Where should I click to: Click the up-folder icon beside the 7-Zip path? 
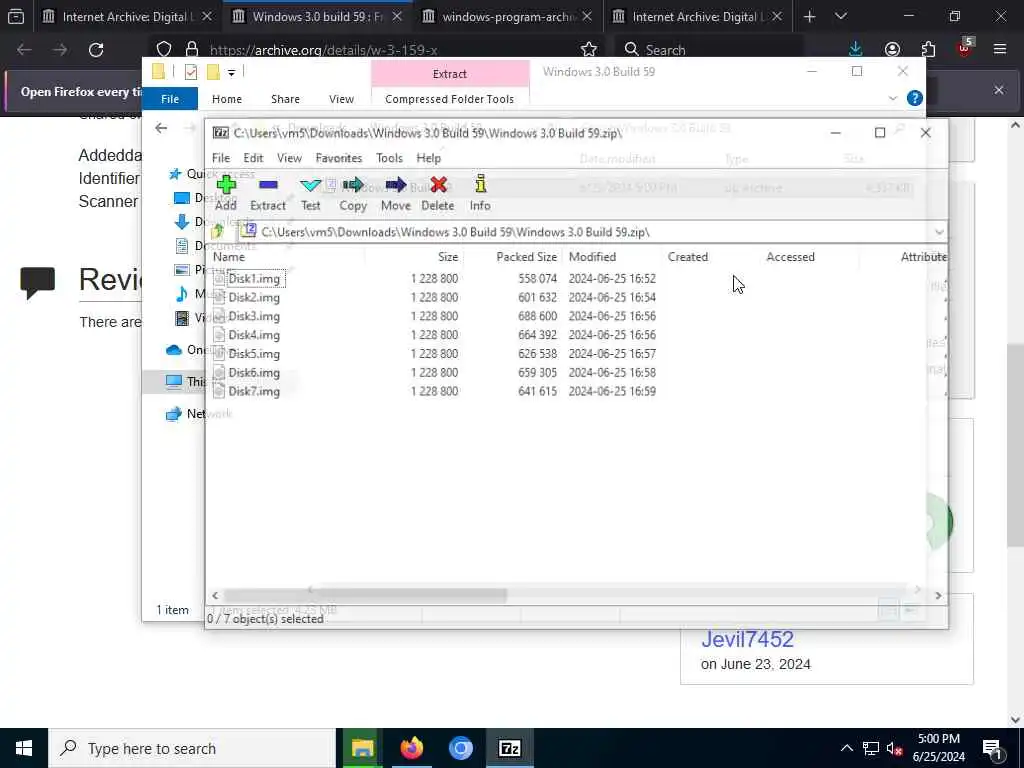[218, 231]
